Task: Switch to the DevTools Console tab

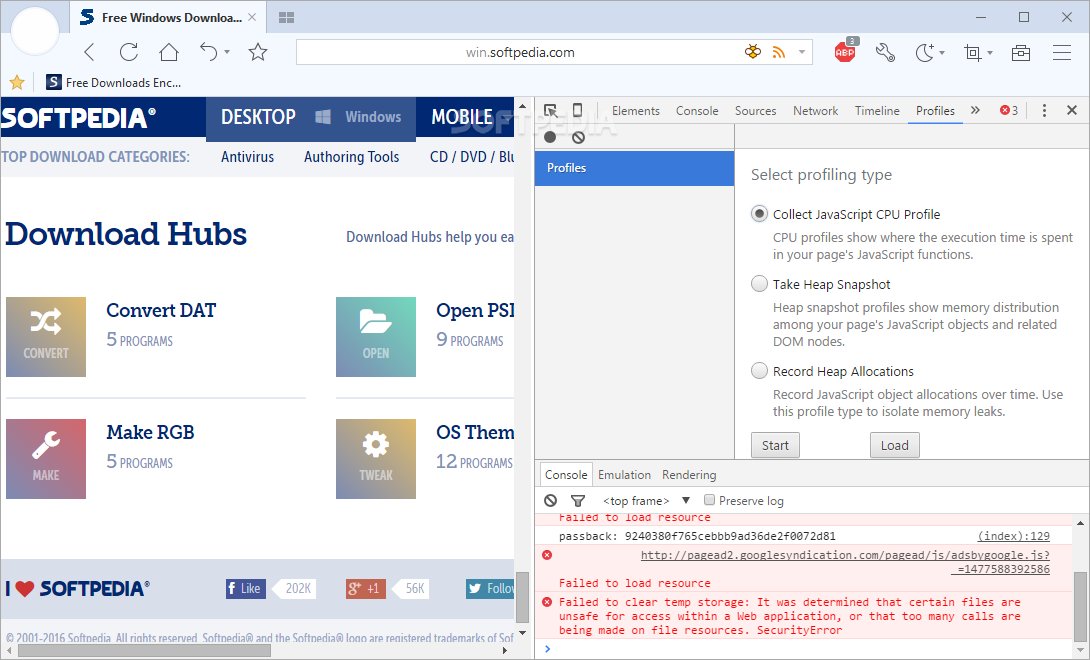Action: (697, 111)
